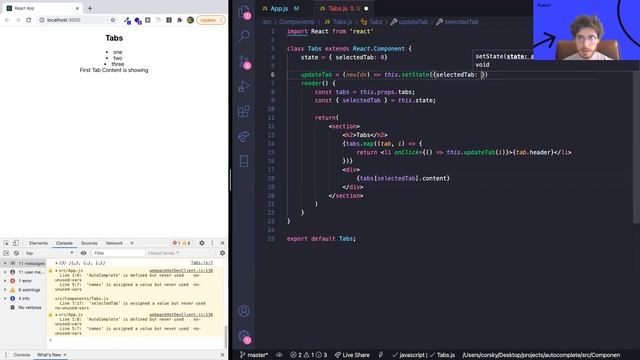640x360 pixels.
Task: Open the Chrome Extensions puzzle icon
Action: pos(179,20)
